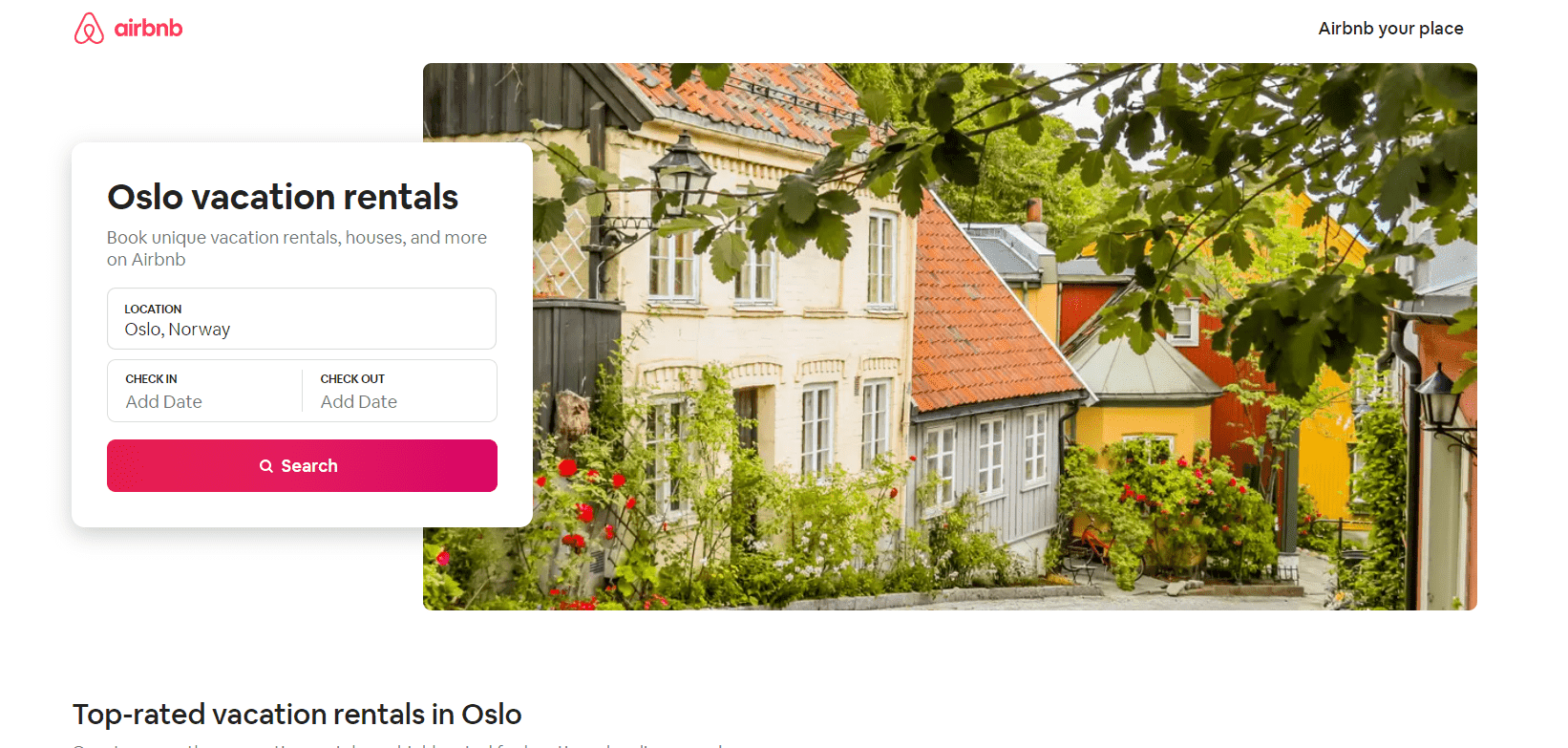
Task: Open the Check in date picker
Action: click(204, 391)
